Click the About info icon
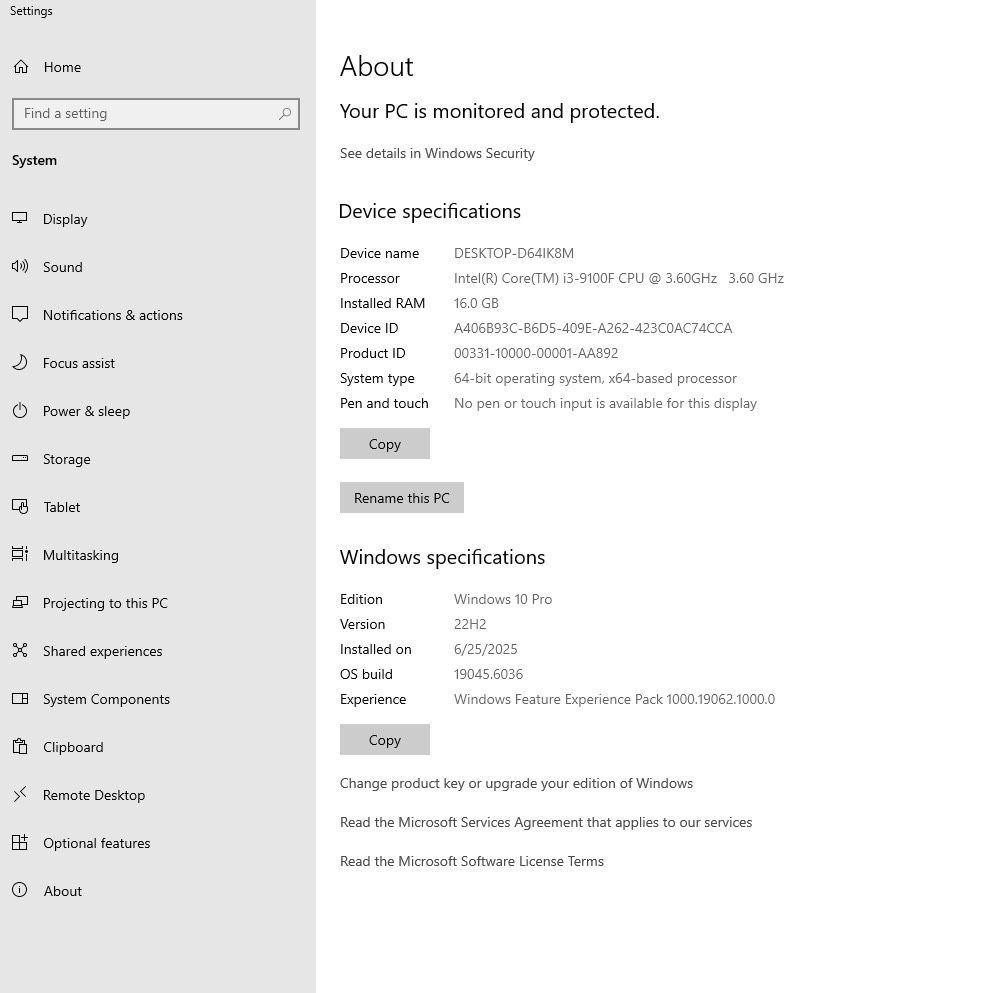This screenshot has width=992, height=993. (20, 891)
